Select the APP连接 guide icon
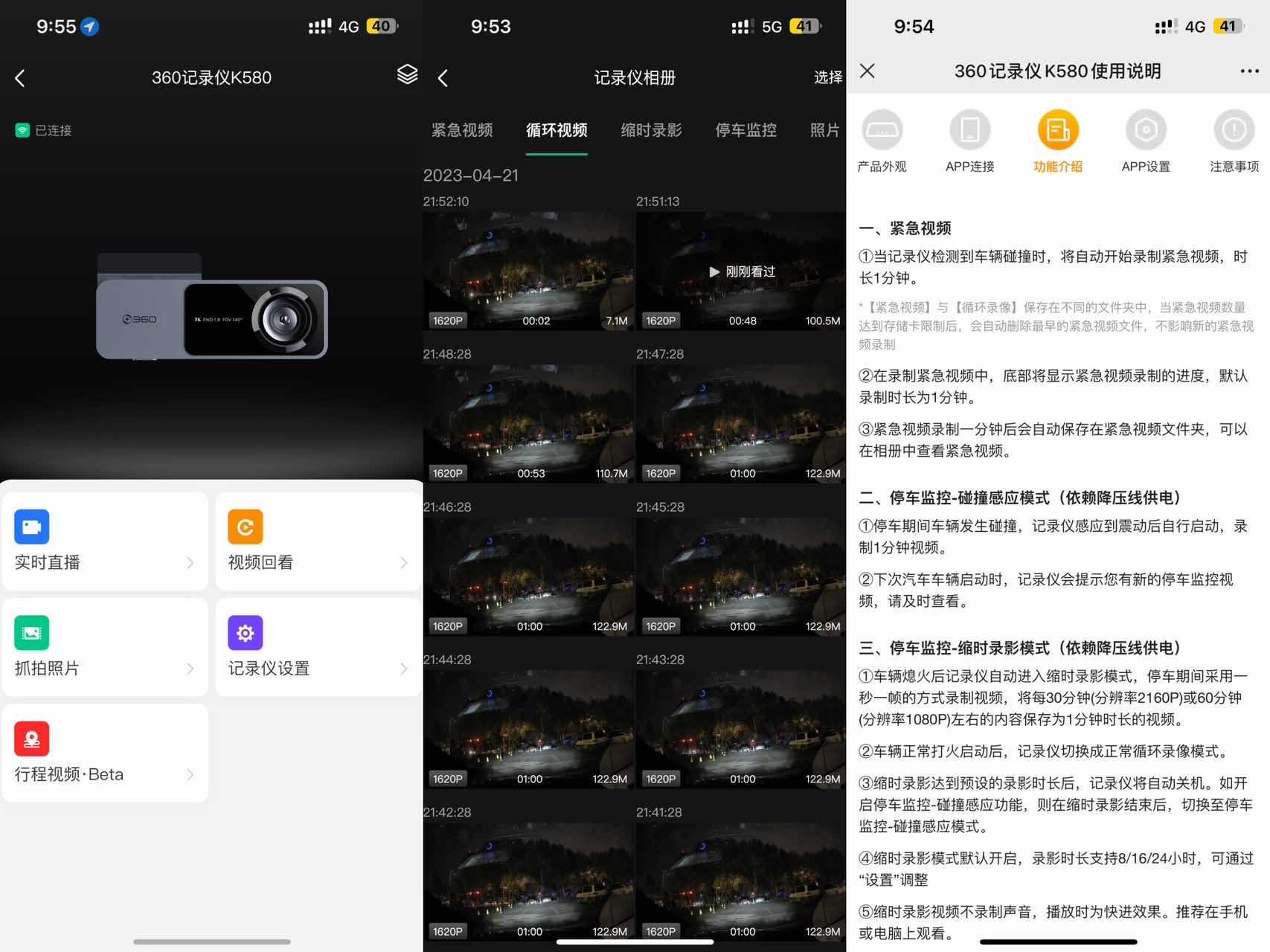 (x=969, y=129)
